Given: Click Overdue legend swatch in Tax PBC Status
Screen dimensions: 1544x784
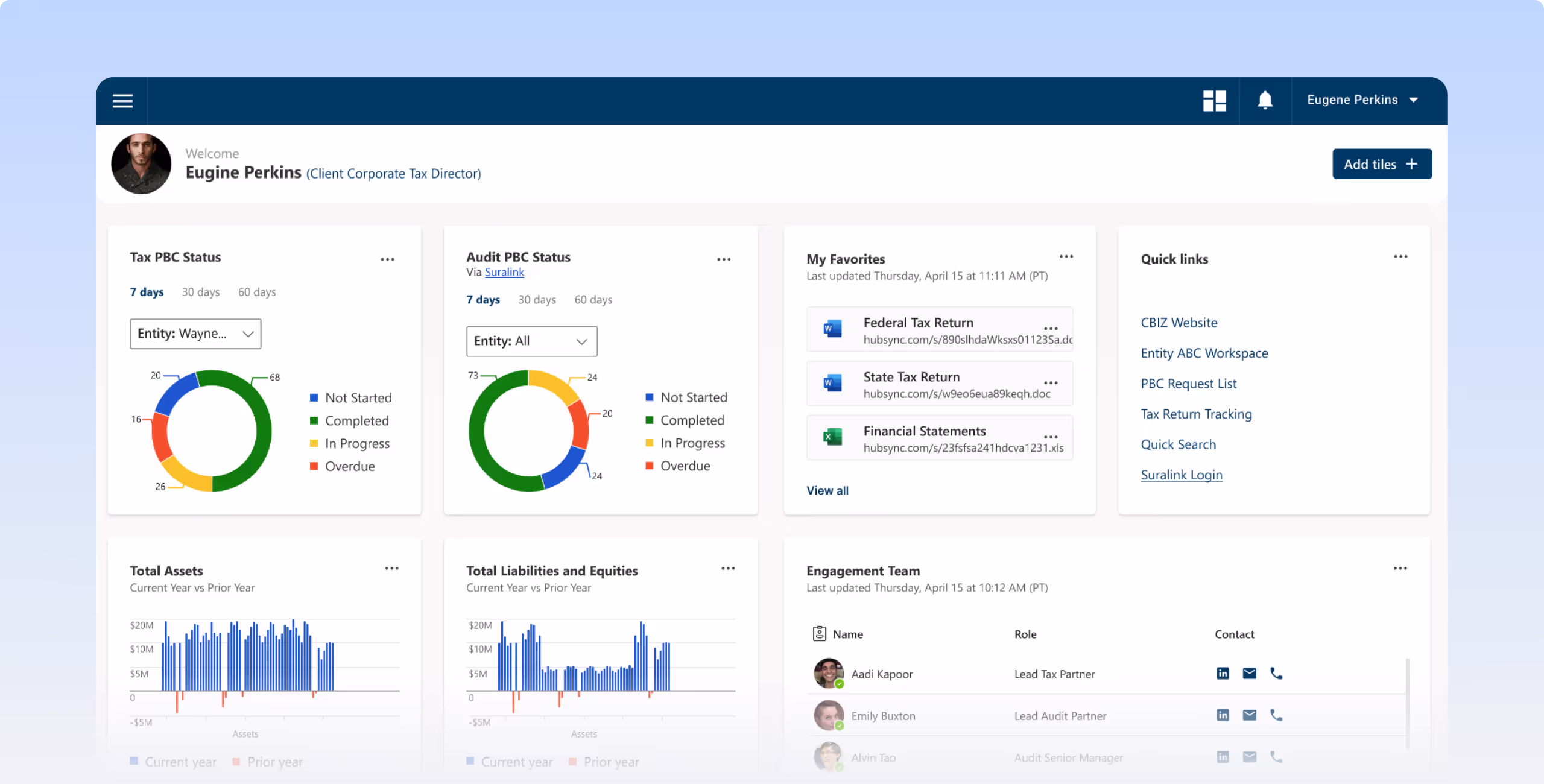Looking at the screenshot, I should 314,466.
